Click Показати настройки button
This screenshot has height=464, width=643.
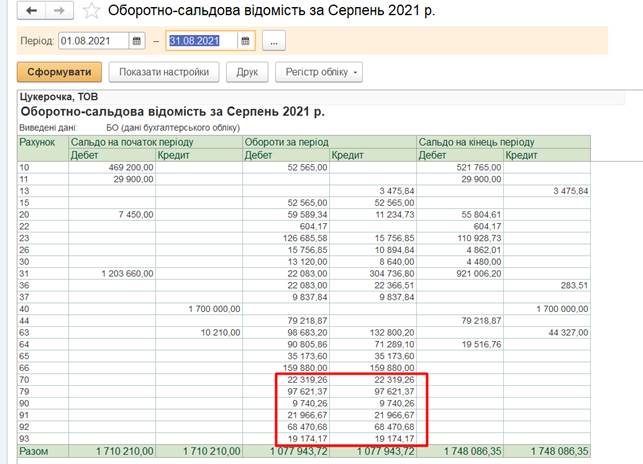[x=164, y=72]
